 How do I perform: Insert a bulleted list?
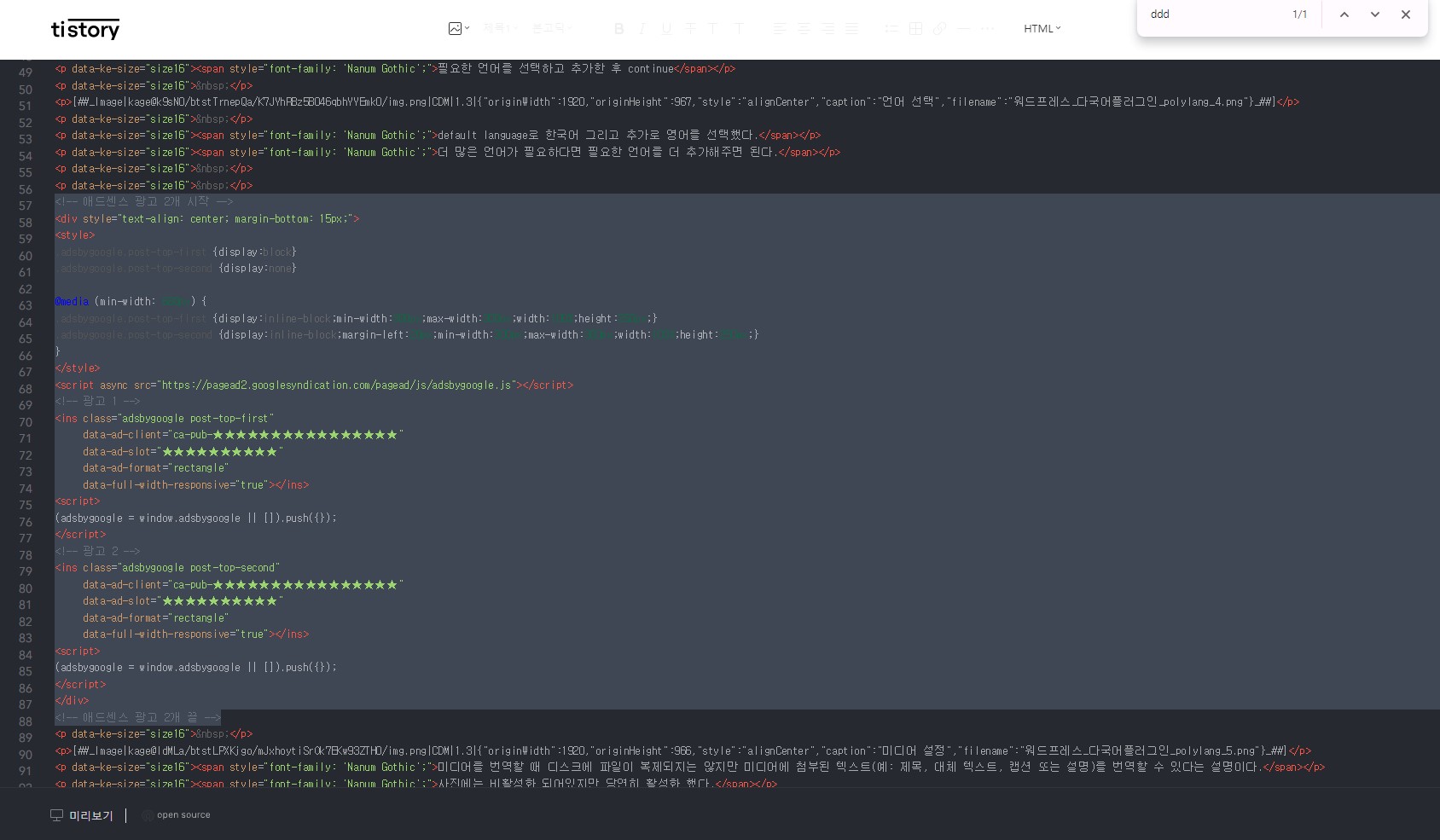891,28
